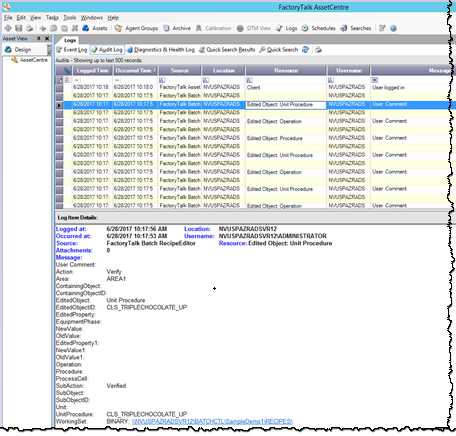Open the File menu
The image size is (456, 436).
8,18
